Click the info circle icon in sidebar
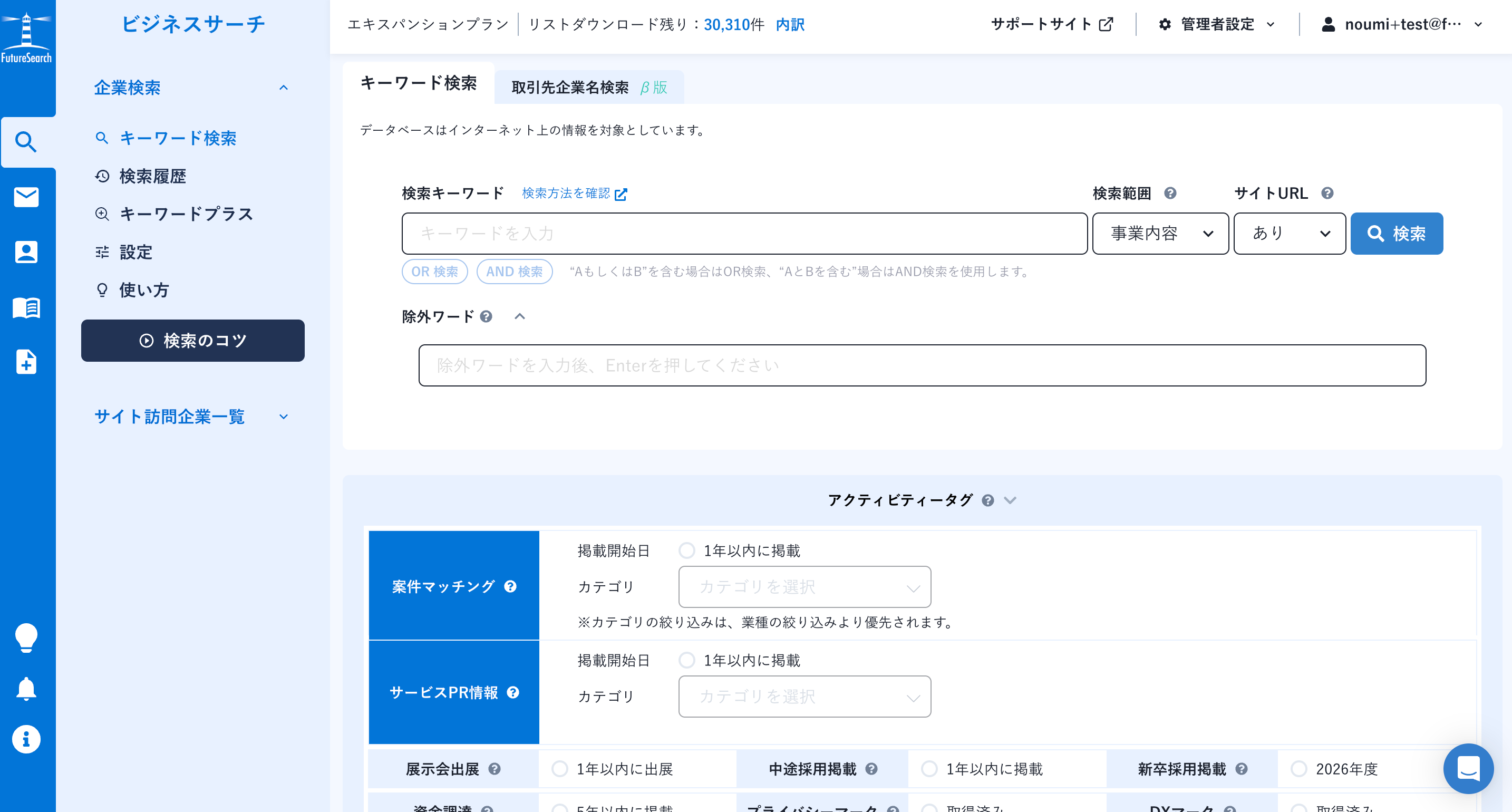 (x=26, y=739)
